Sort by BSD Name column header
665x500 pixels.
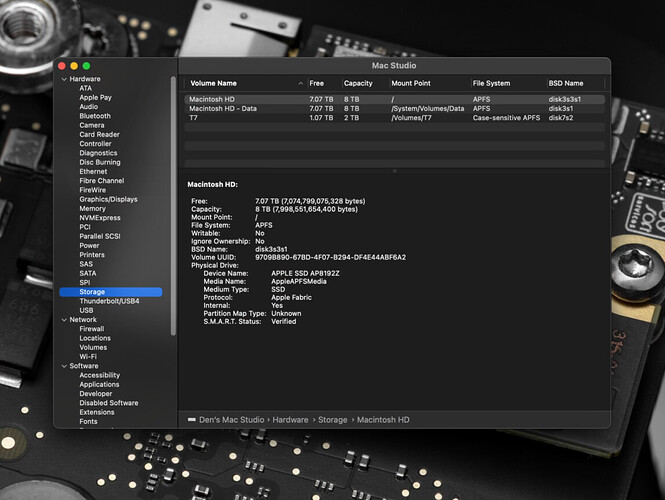(566, 84)
